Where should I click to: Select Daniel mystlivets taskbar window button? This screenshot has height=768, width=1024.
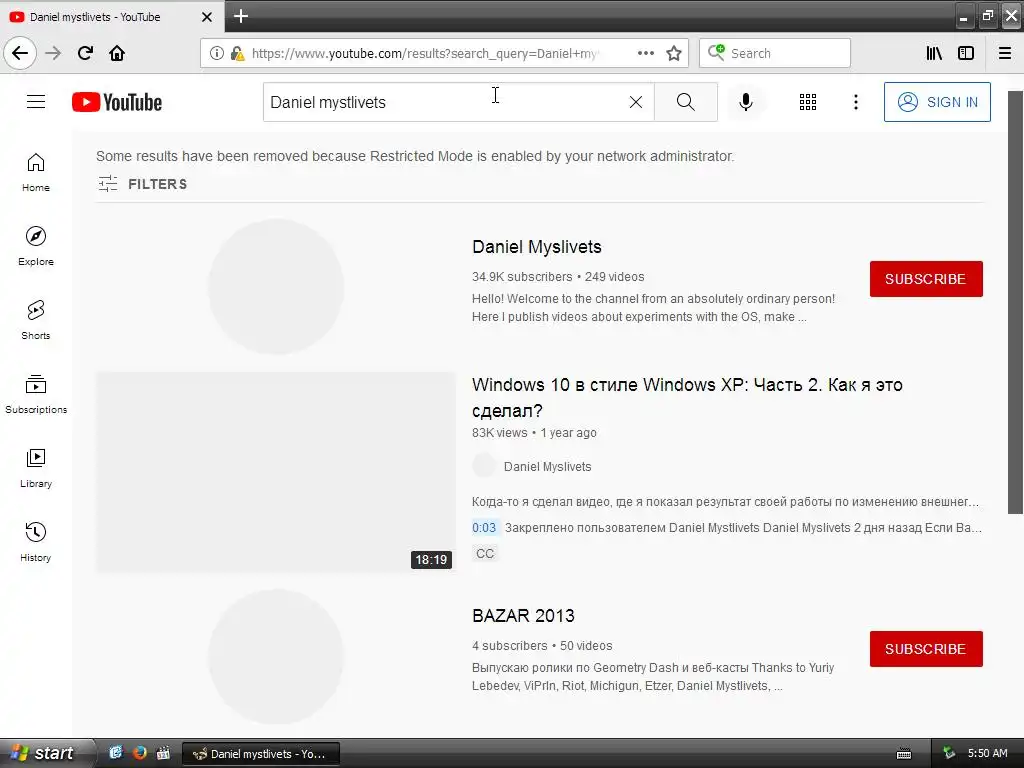pyautogui.click(x=261, y=754)
